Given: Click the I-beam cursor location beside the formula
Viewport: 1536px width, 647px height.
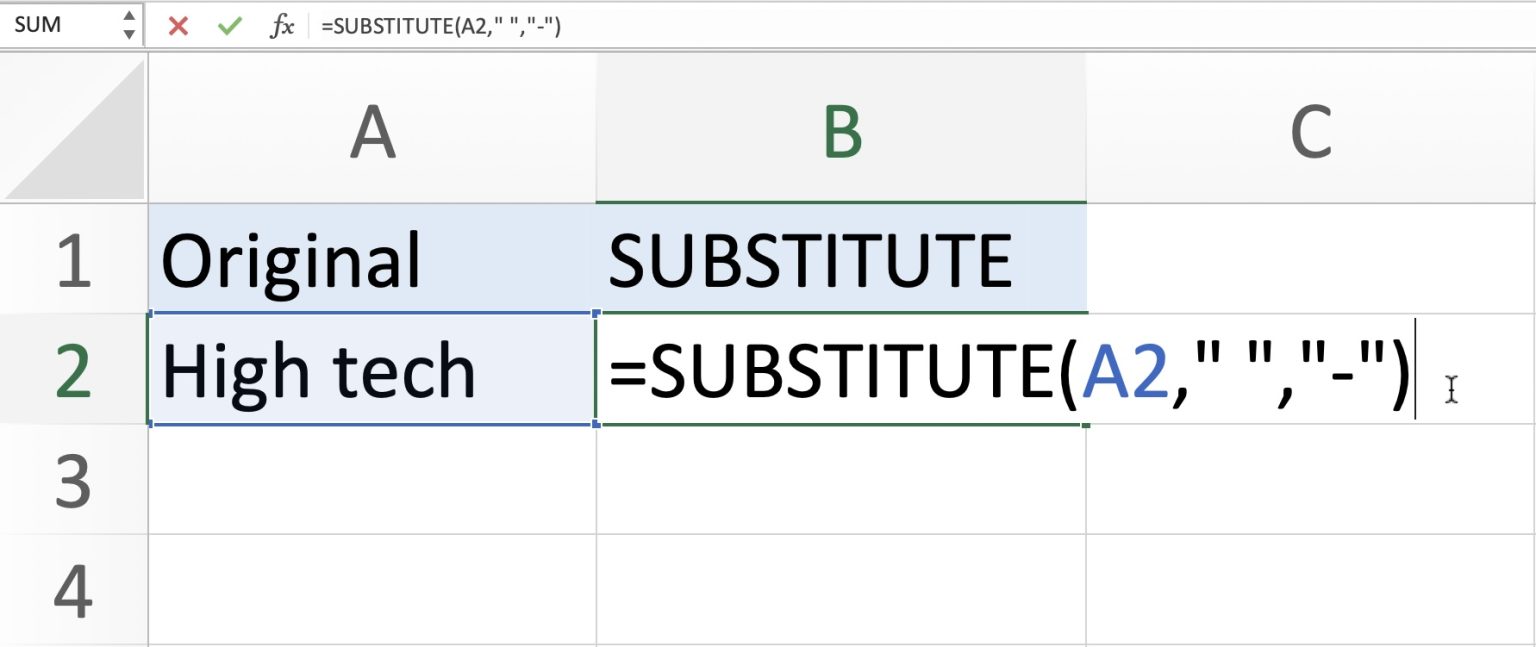Looking at the screenshot, I should point(1449,388).
